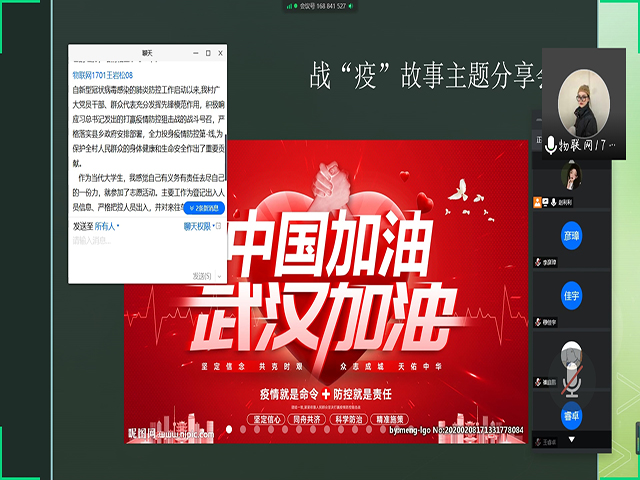Click muted mic icon beside 王睿卓 label
The width and height of the screenshot is (640, 480).
538,442
